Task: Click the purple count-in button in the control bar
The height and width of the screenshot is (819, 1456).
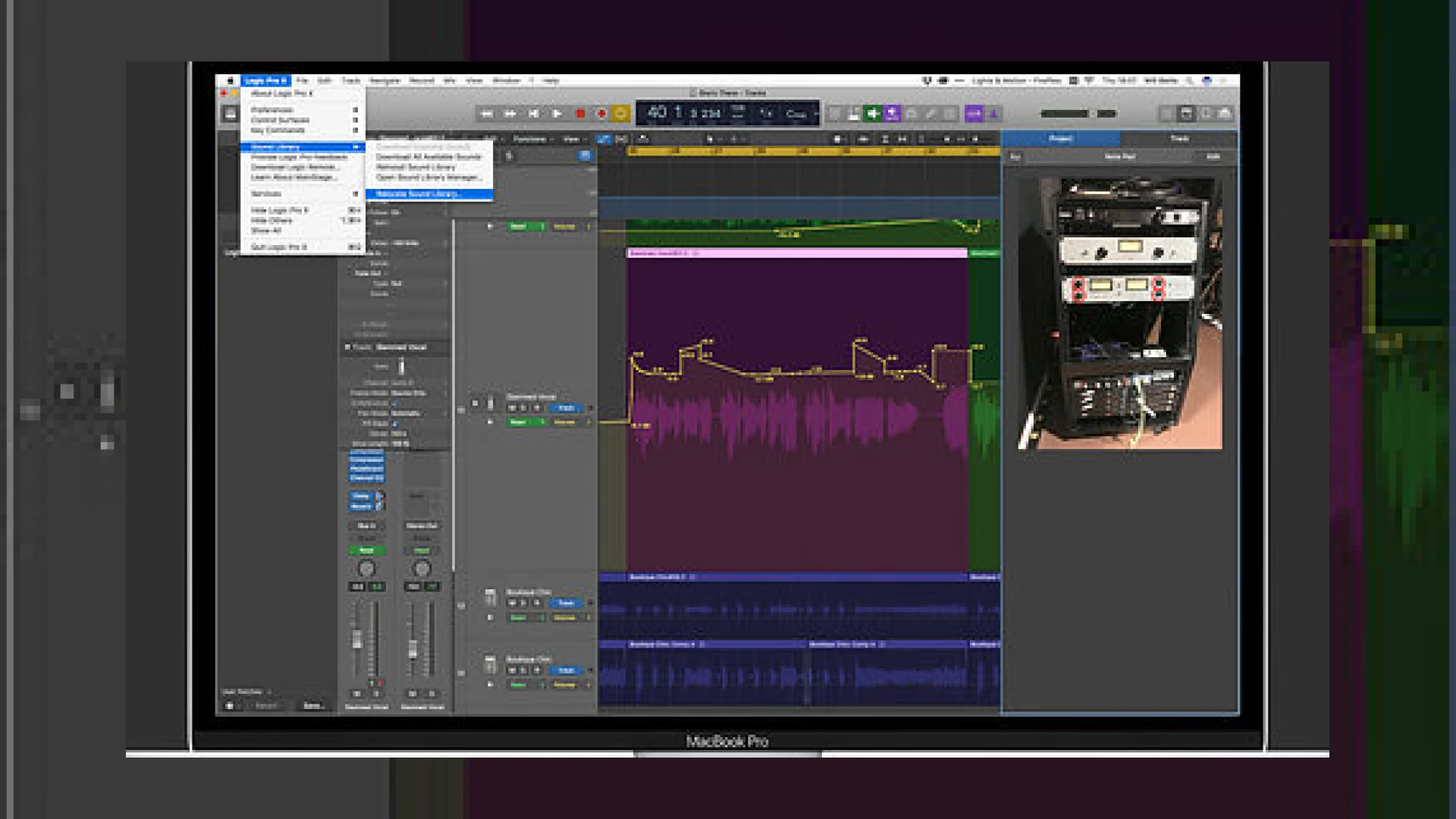Action: (x=974, y=114)
